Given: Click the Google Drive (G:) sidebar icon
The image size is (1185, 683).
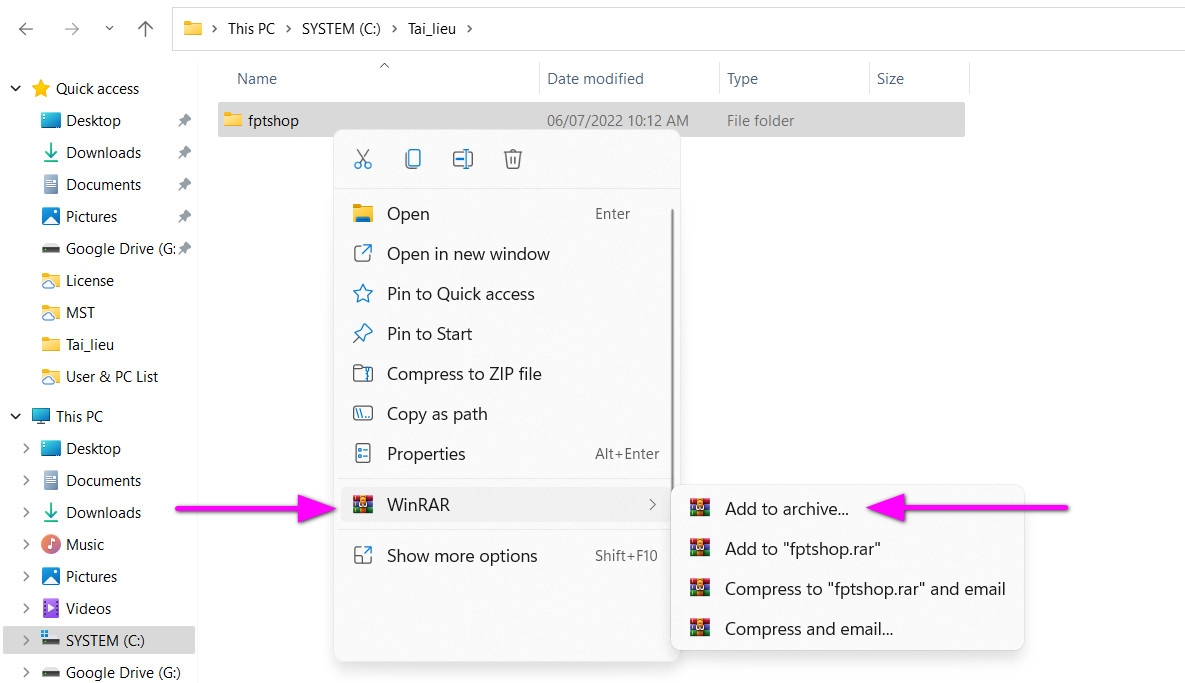Looking at the screenshot, I should coord(51,248).
